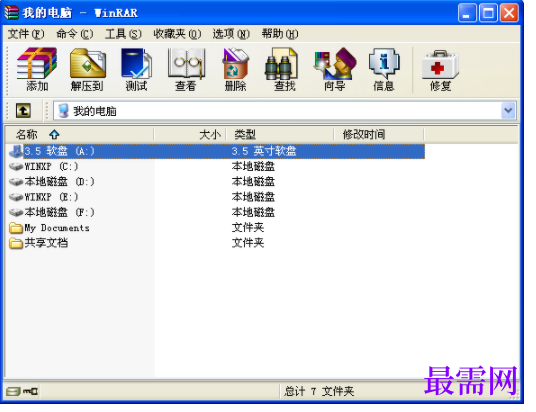This screenshot has width=536, height=412.
Task: Click the WinRAR books icon in title bar
Action: point(11,13)
